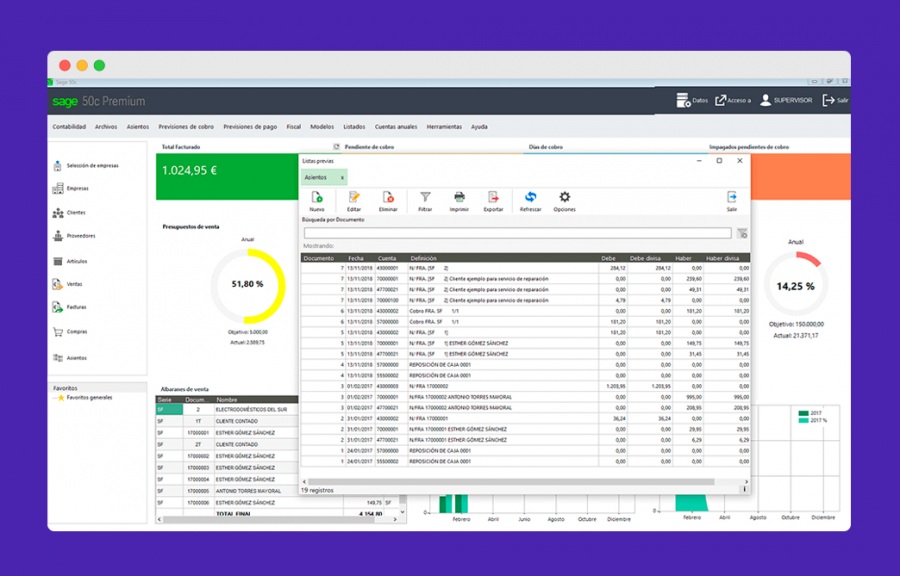Click the Asientos list horizontal scrollbar
The height and width of the screenshot is (576, 900).
pyautogui.click(x=511, y=482)
